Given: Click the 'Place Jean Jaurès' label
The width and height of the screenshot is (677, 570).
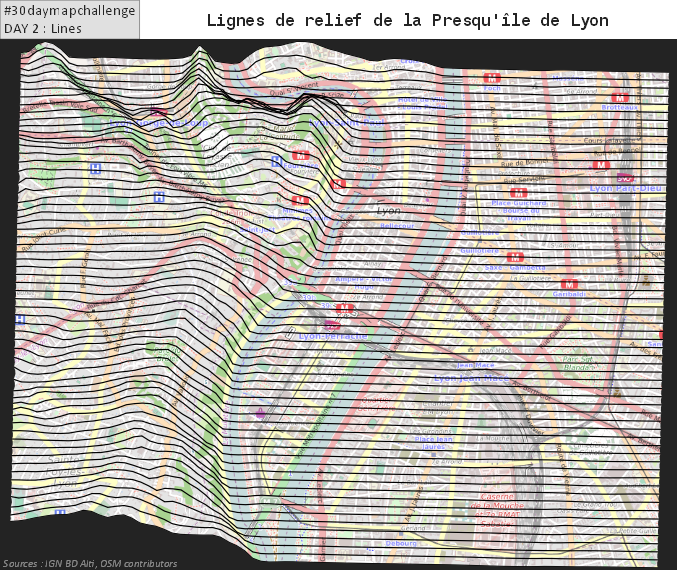Looking at the screenshot, I should [x=433, y=443].
